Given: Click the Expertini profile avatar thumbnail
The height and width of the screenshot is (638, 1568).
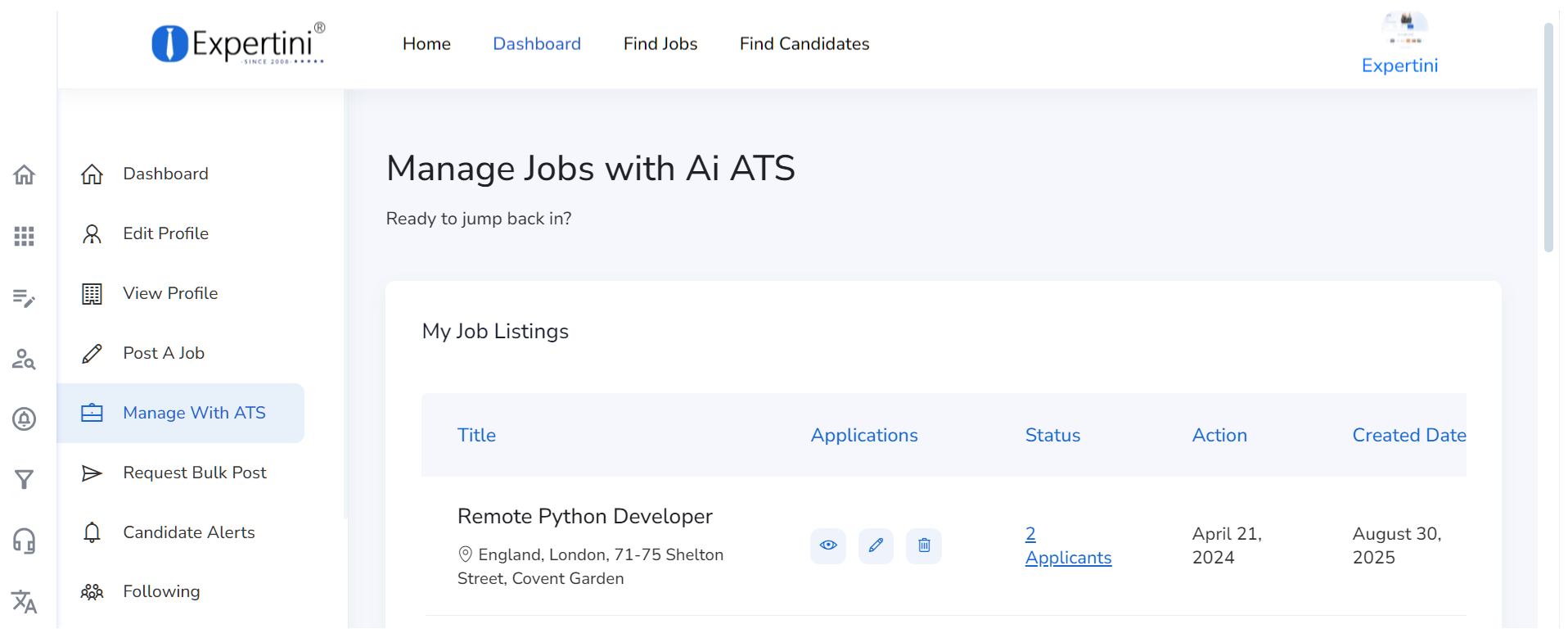Looking at the screenshot, I should click(1404, 29).
